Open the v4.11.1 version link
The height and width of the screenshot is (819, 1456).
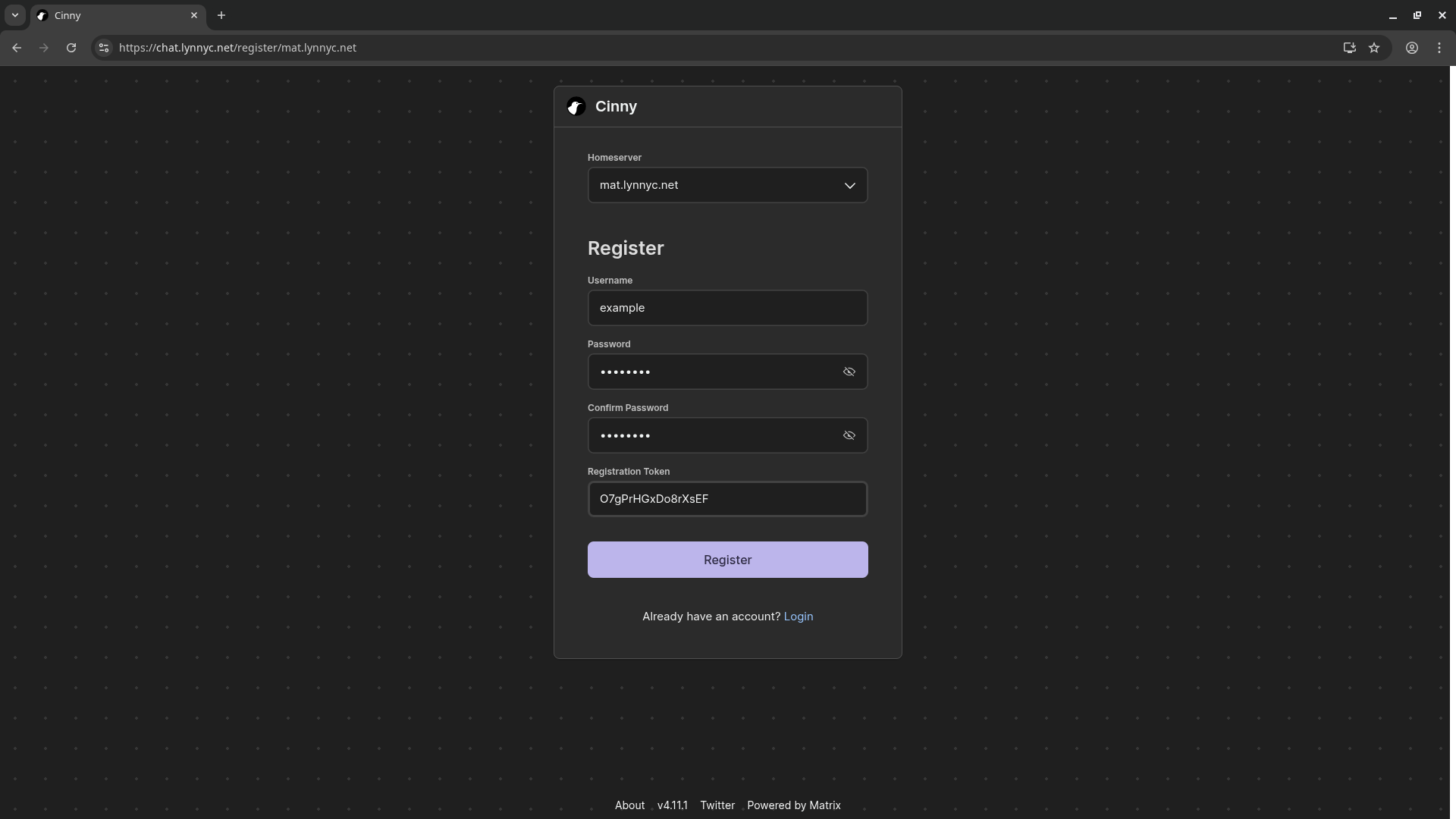tap(673, 805)
